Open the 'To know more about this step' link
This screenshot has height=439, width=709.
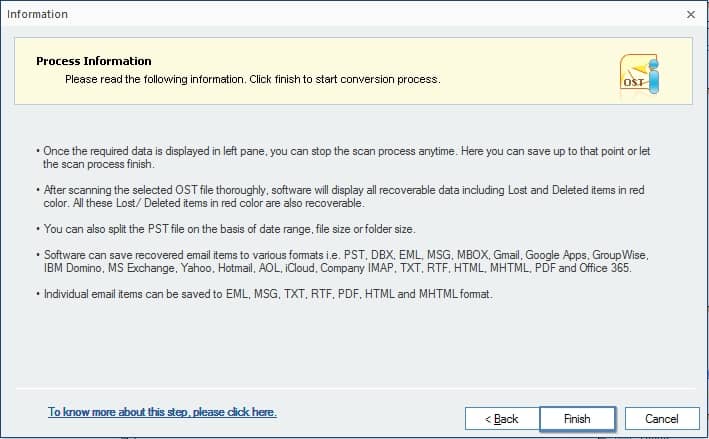tap(162, 412)
